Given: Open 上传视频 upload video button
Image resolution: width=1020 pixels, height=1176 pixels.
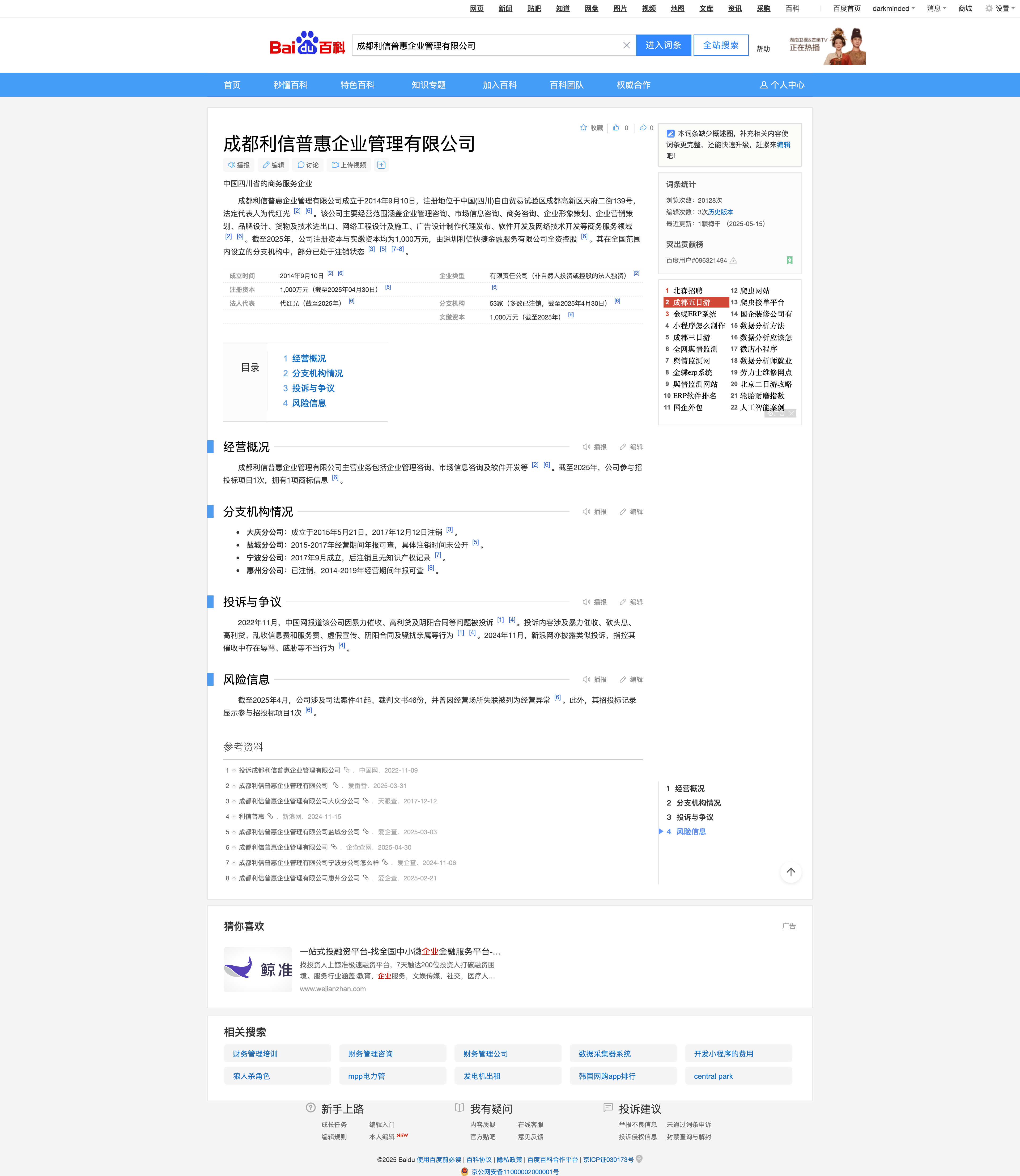Looking at the screenshot, I should point(349,165).
